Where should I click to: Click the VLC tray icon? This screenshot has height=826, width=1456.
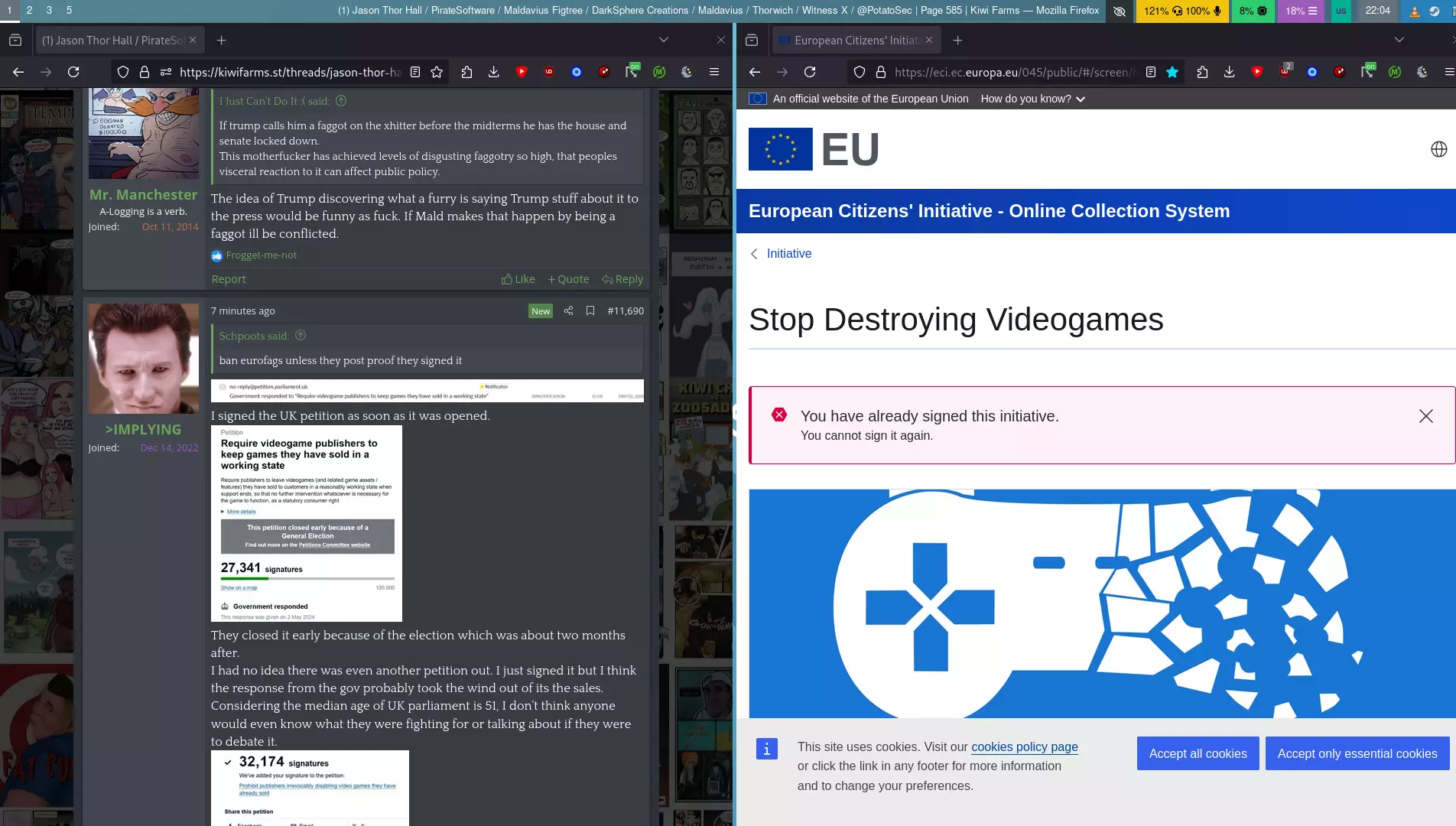[x=1415, y=11]
